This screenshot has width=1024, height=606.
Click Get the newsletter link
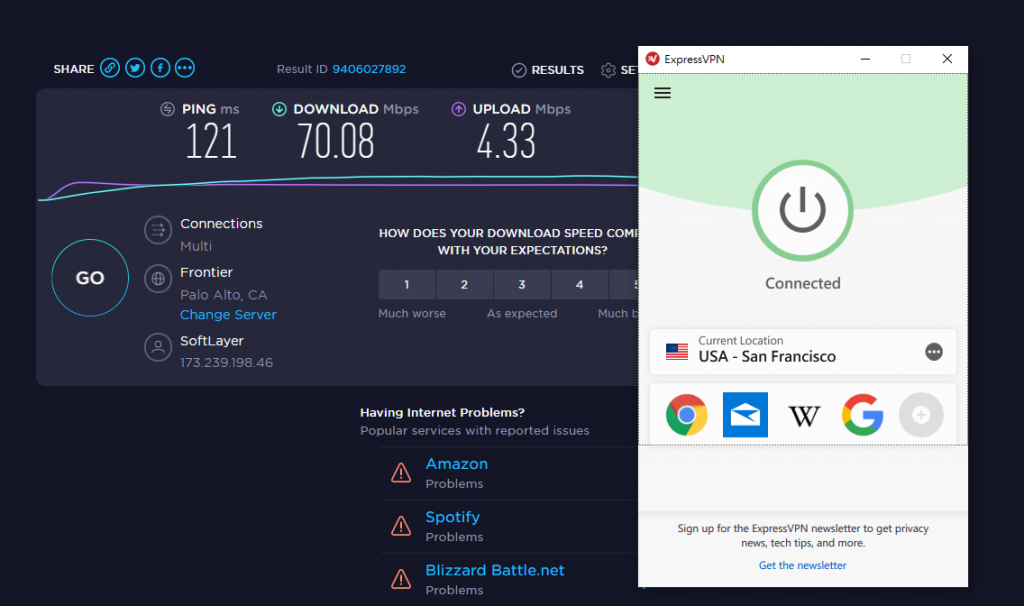coord(803,566)
